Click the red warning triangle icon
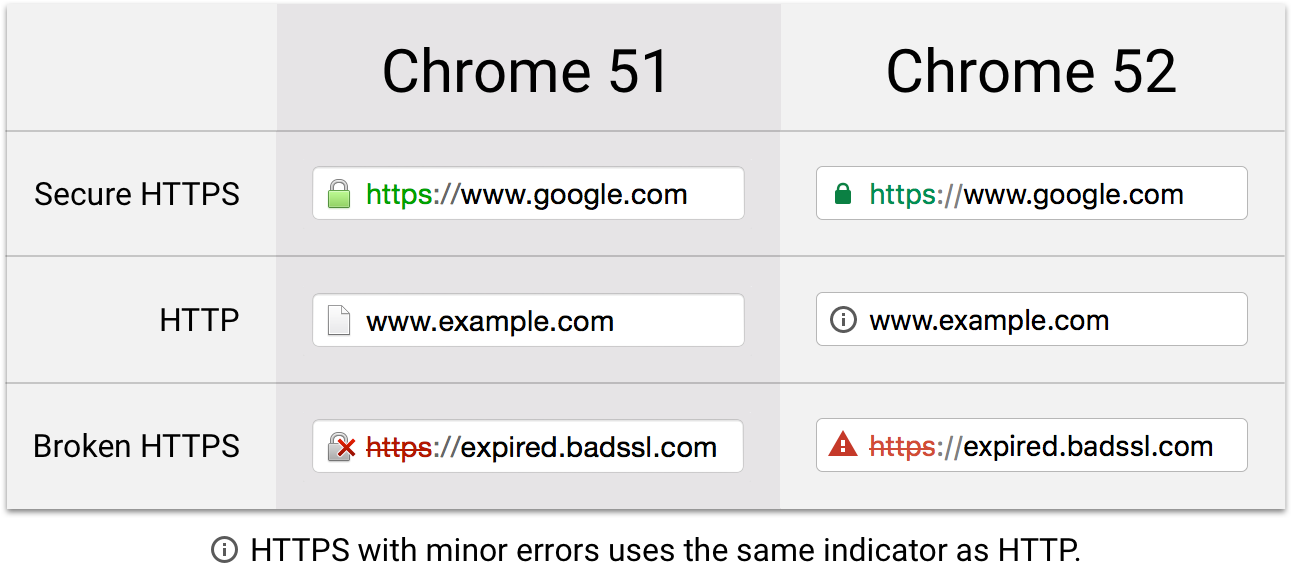 pyautogui.click(x=843, y=445)
